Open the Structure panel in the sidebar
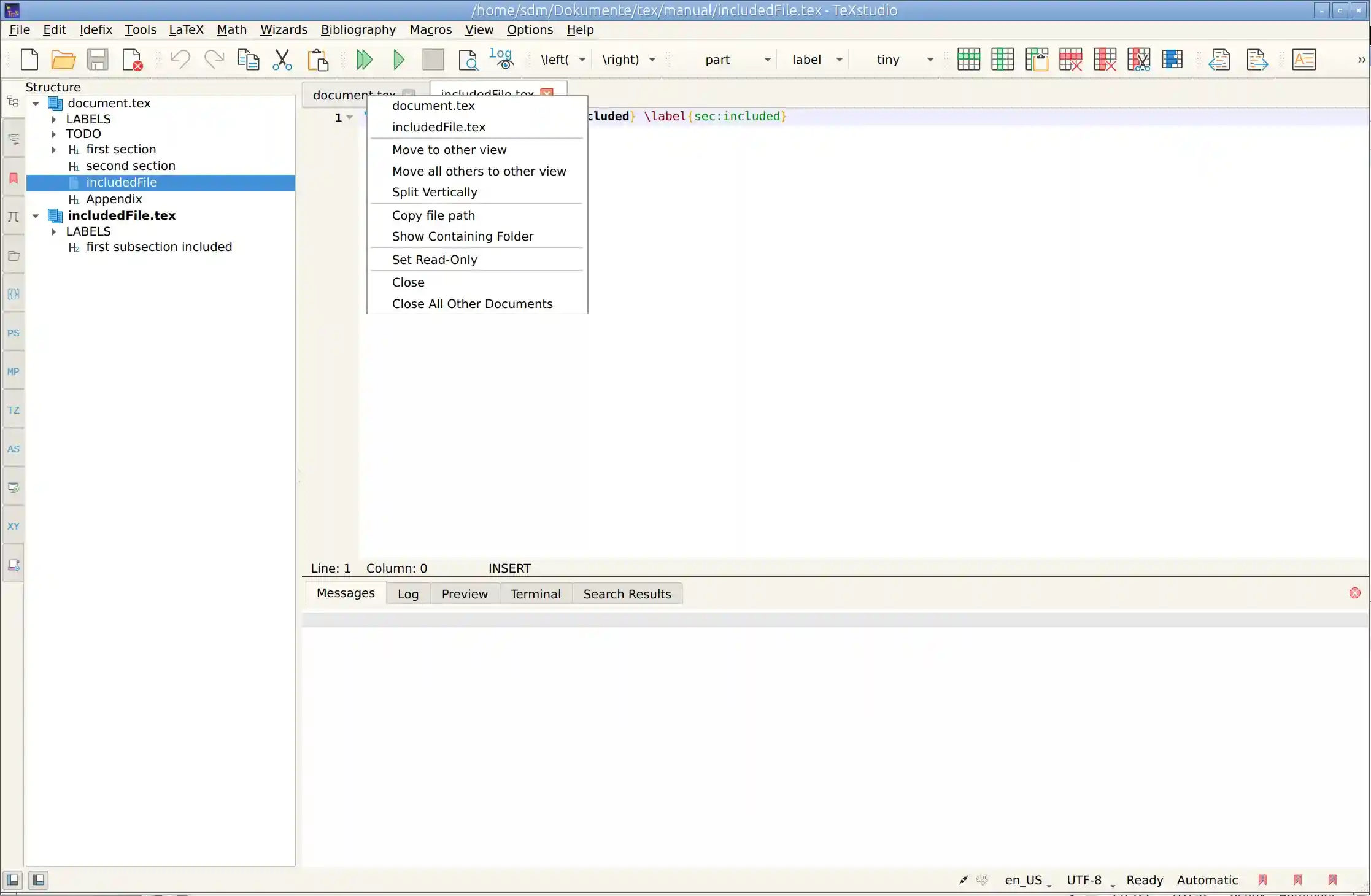Viewport: 1371px width, 896px height. (x=13, y=101)
